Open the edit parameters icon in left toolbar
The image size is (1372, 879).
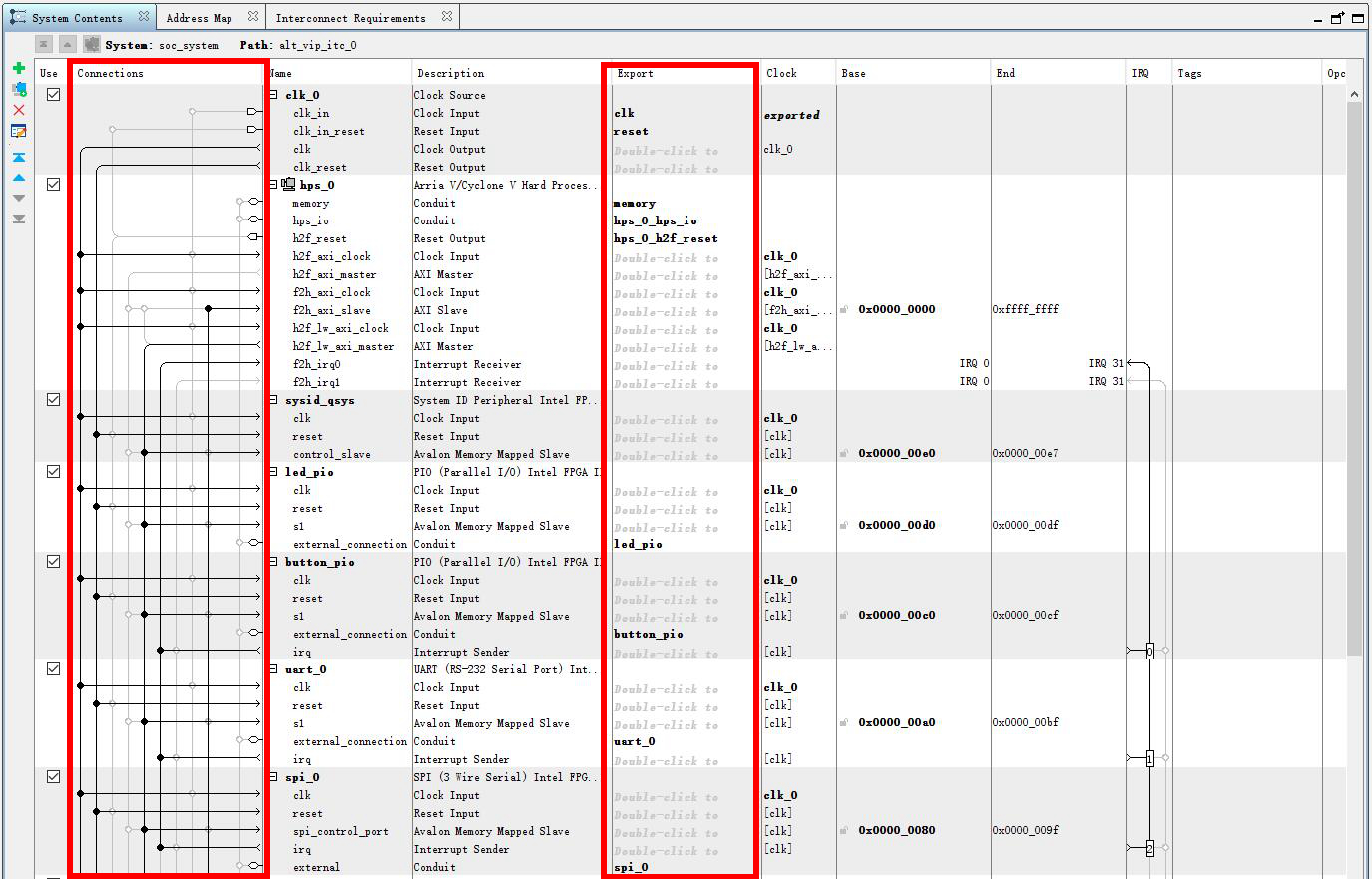(18, 131)
